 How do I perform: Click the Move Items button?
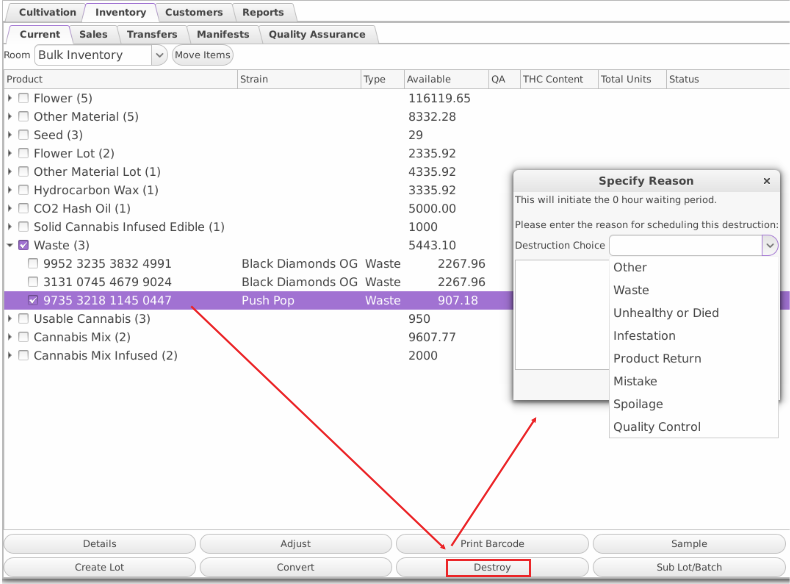203,56
